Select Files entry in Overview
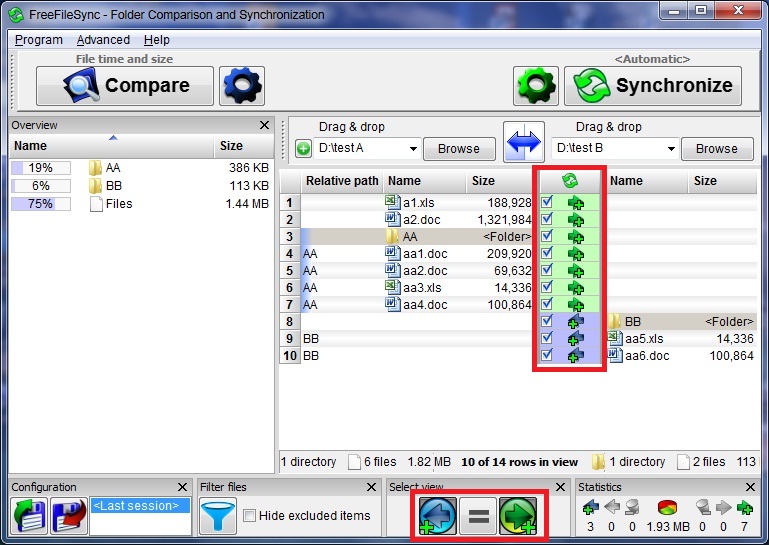 click(119, 204)
